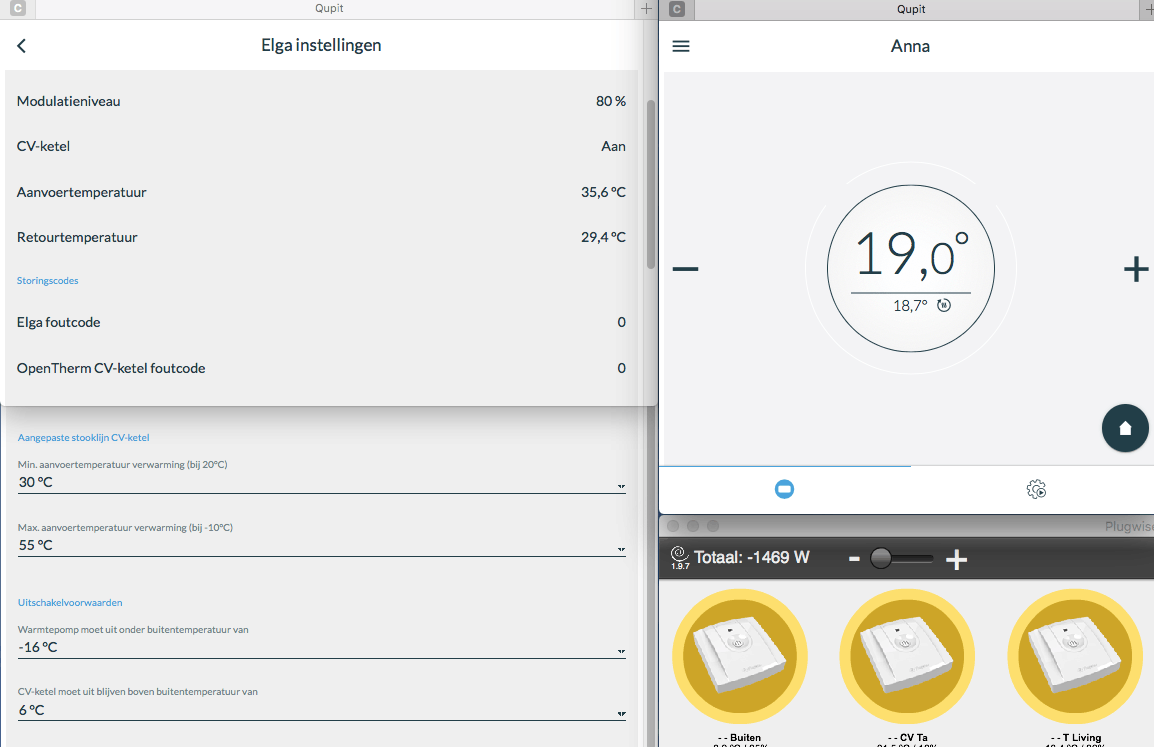Click the Elga foutcode row
The width and height of the screenshot is (1154, 747).
pyautogui.click(x=322, y=322)
